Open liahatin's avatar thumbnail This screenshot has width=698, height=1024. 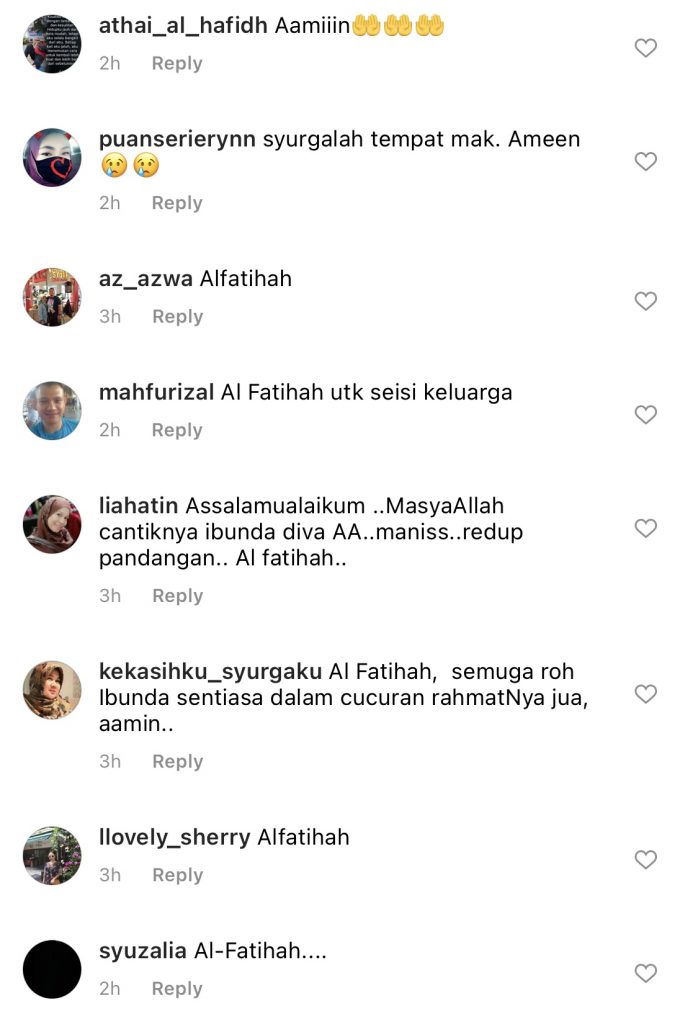52,524
